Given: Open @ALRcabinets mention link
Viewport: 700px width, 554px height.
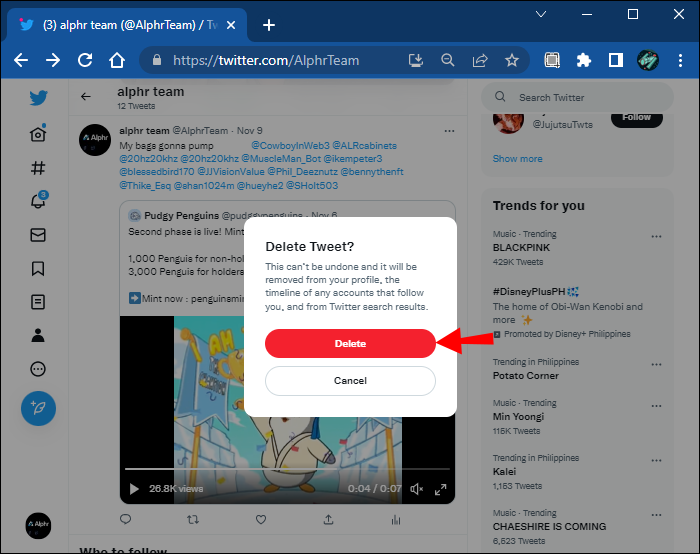Looking at the screenshot, I should pos(365,146).
